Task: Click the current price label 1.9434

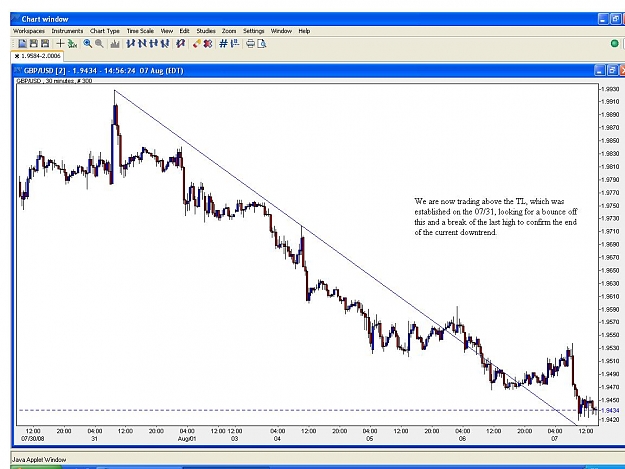Action: (610, 410)
